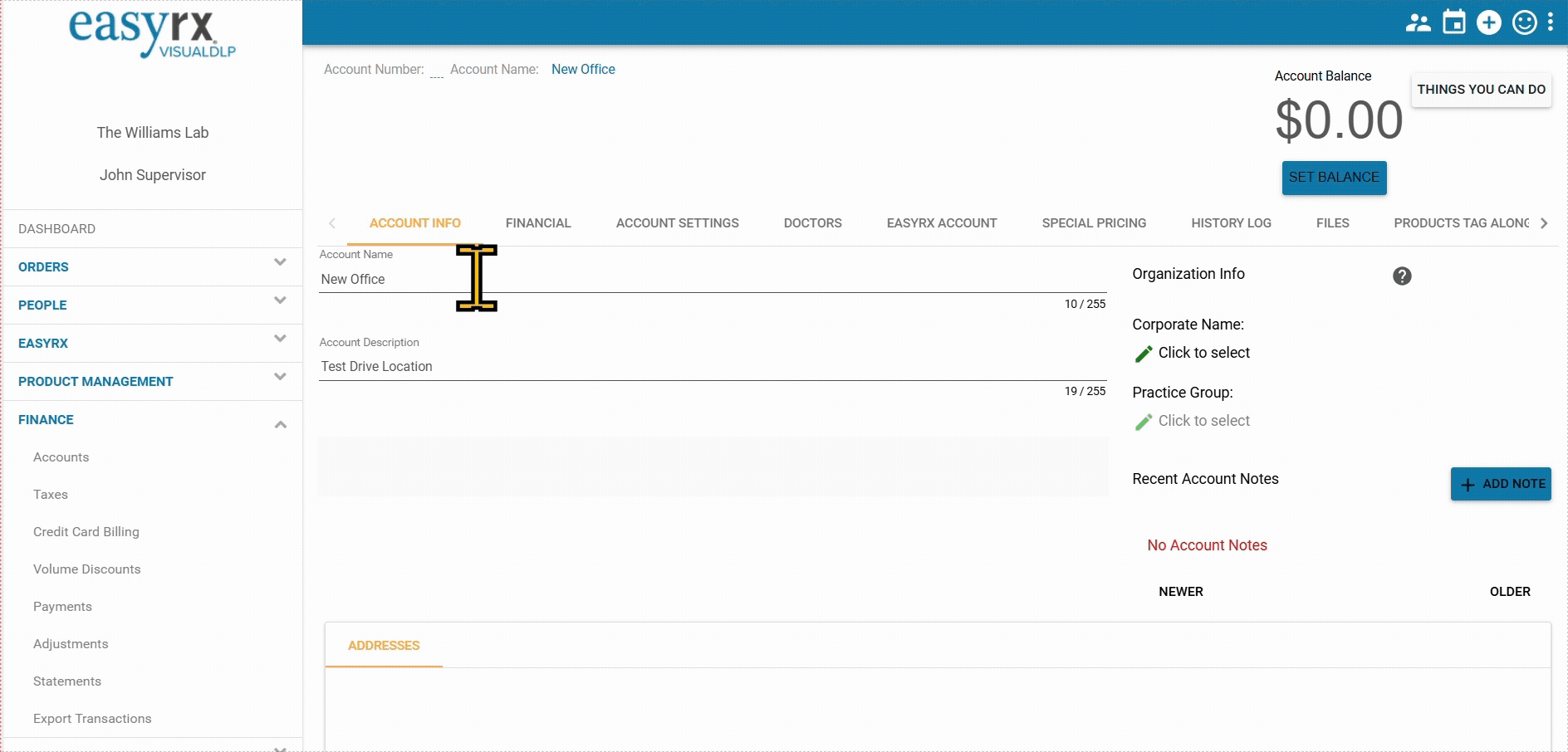The image size is (1568, 752).
Task: Click pencil icon under Practice Group
Action: 1144,422
